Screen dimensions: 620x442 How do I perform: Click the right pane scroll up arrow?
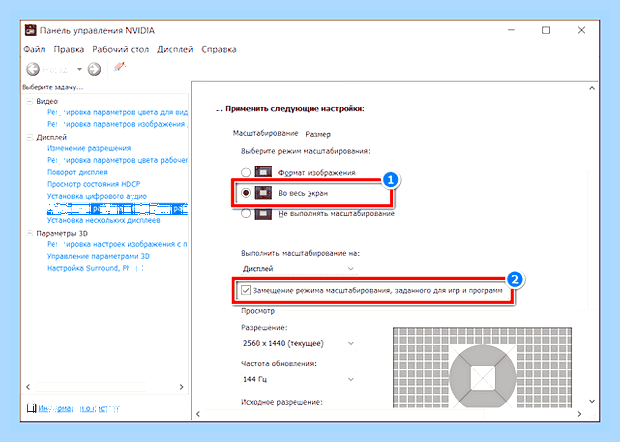coord(592,88)
